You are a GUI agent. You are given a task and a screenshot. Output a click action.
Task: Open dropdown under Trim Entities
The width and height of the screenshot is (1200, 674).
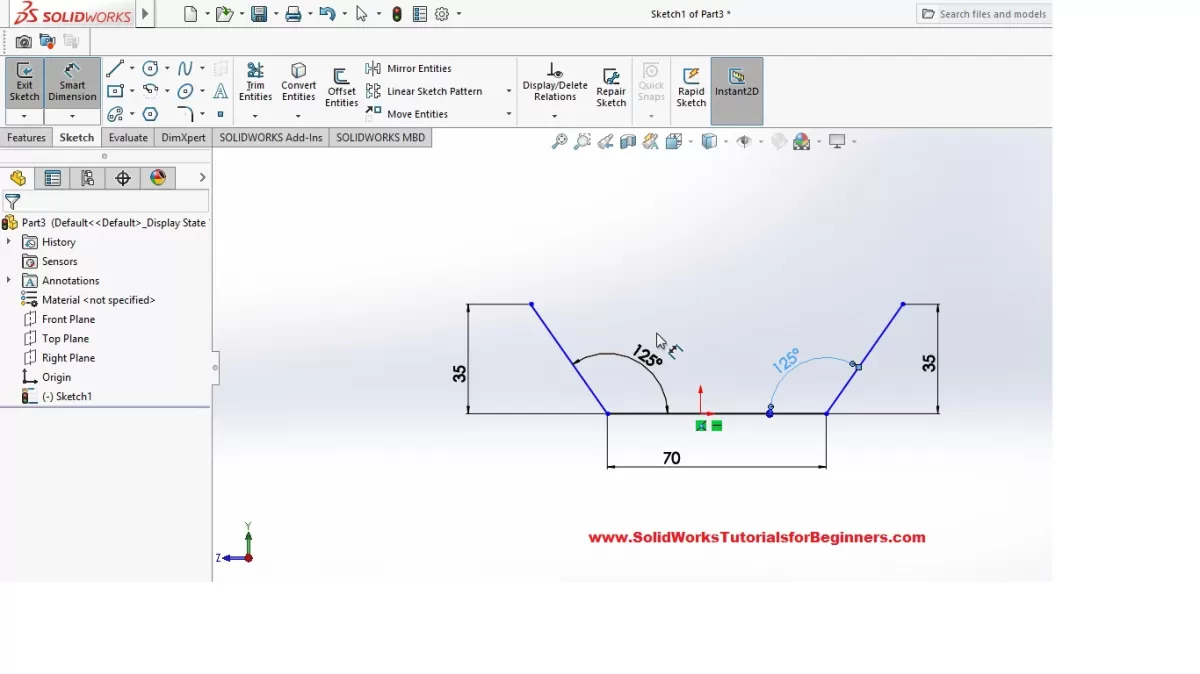point(255,117)
